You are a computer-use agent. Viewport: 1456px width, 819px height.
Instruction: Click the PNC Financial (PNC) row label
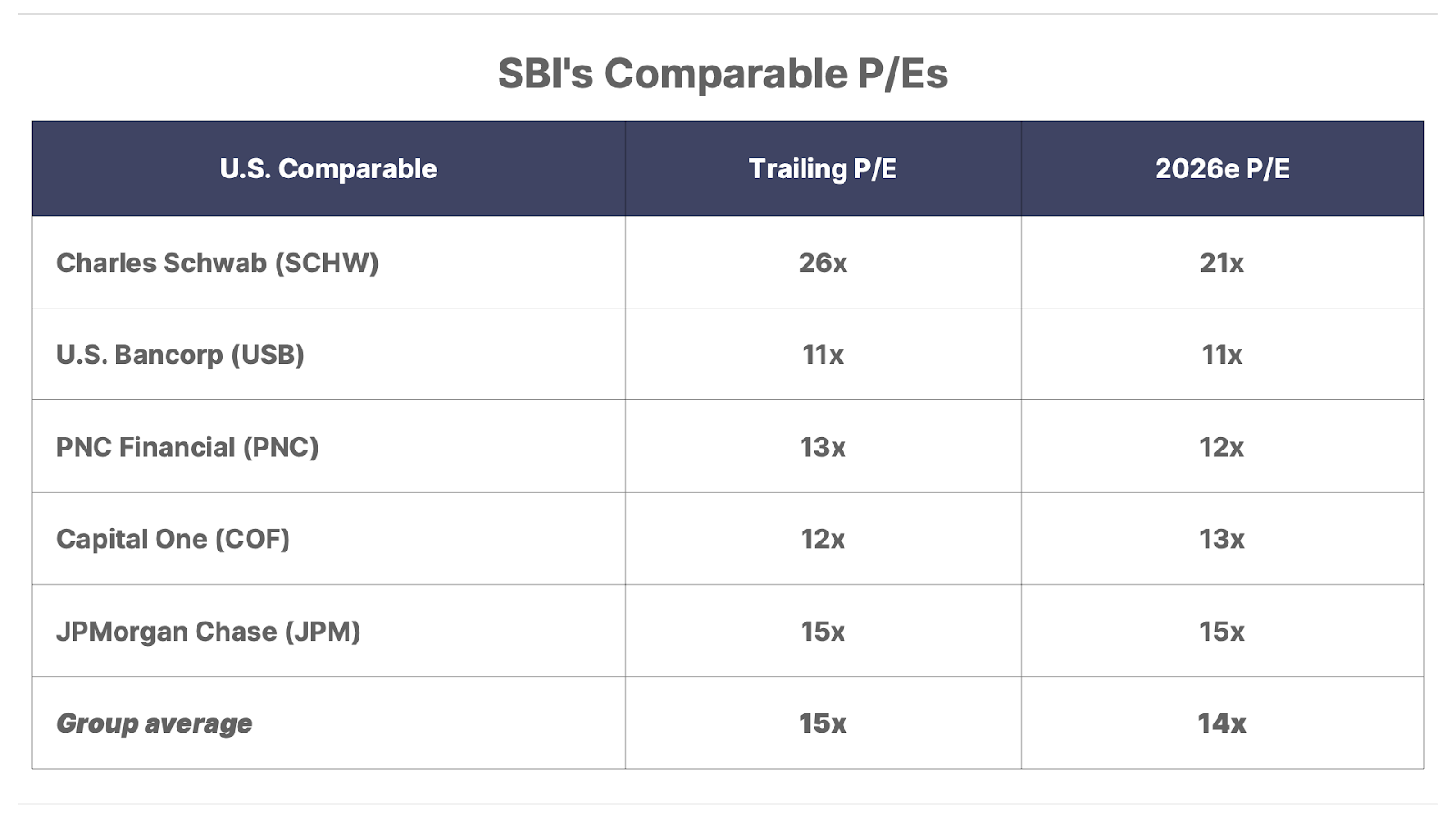point(187,447)
